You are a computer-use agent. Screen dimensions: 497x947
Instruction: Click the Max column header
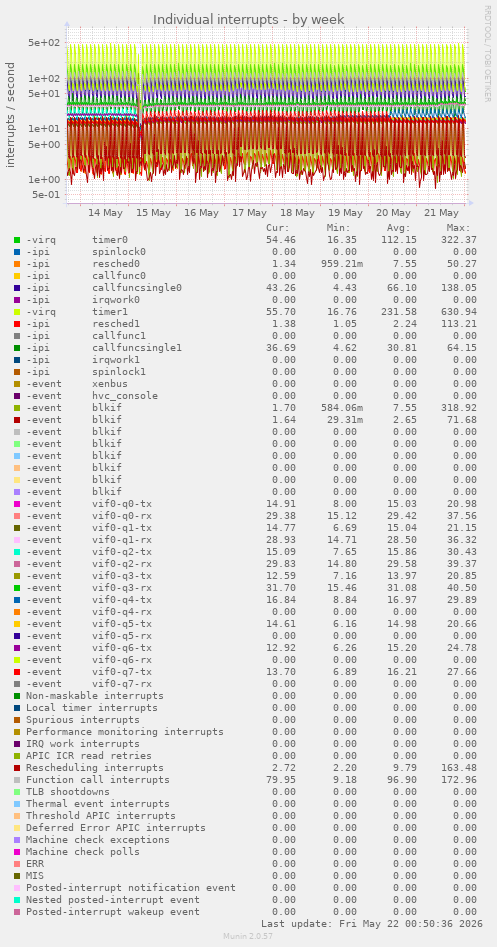(459, 228)
